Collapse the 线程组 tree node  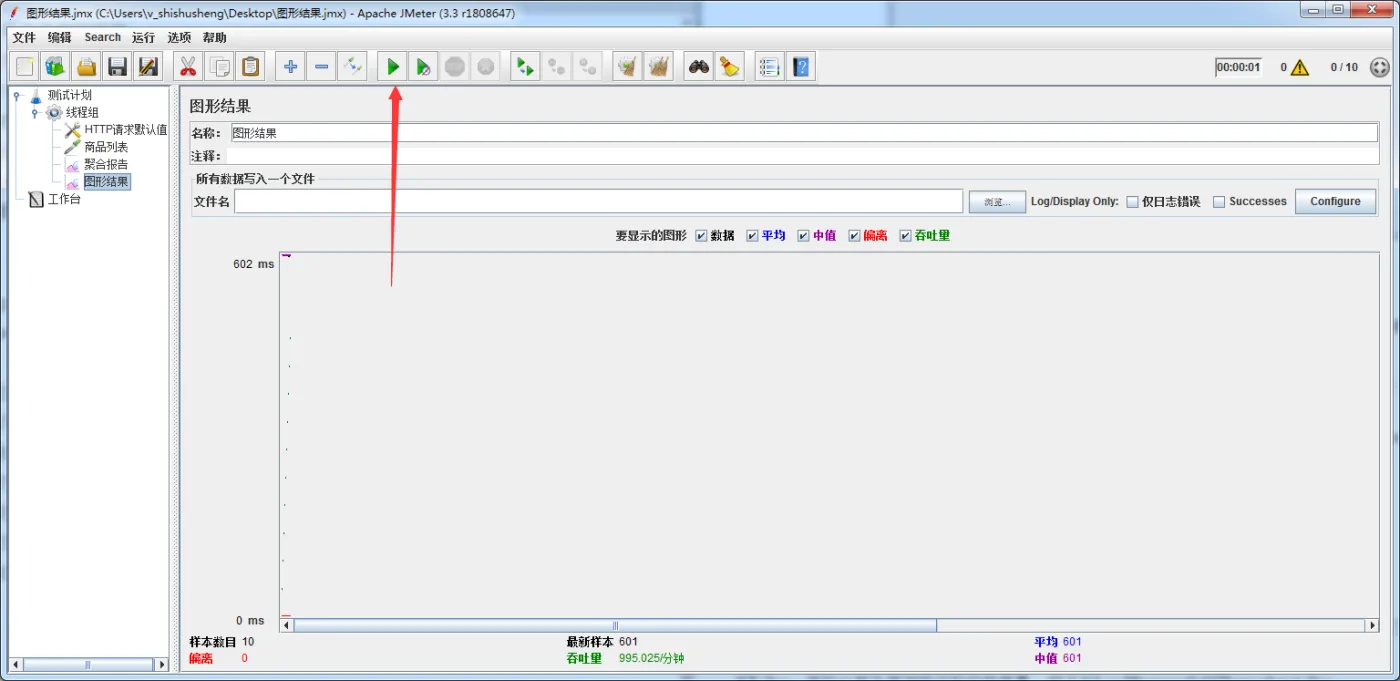coord(35,112)
